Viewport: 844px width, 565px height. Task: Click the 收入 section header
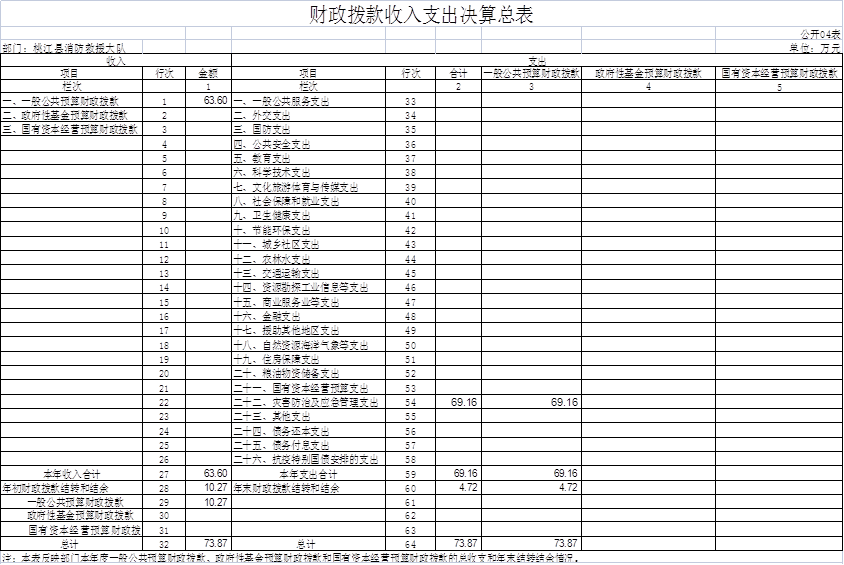(116, 60)
